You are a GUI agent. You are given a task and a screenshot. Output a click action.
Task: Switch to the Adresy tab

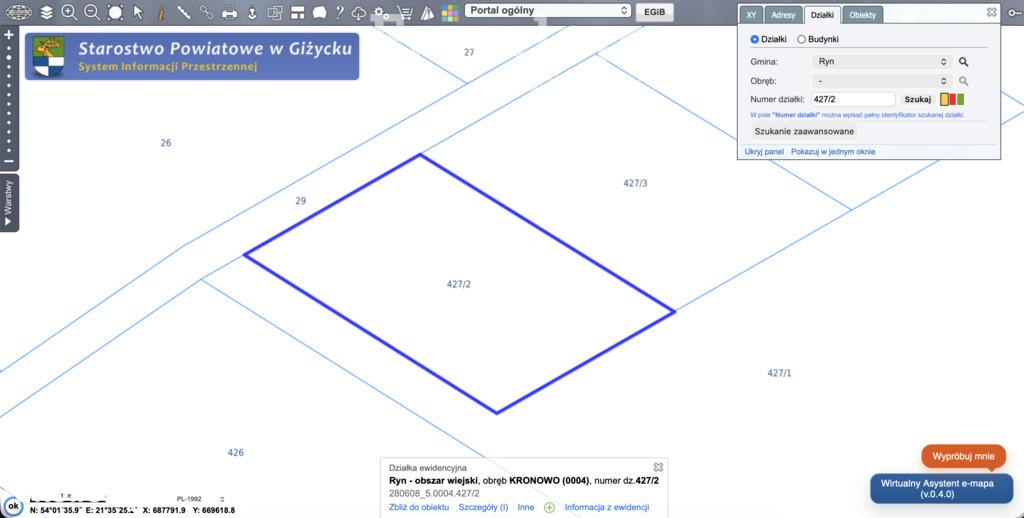pyautogui.click(x=783, y=15)
